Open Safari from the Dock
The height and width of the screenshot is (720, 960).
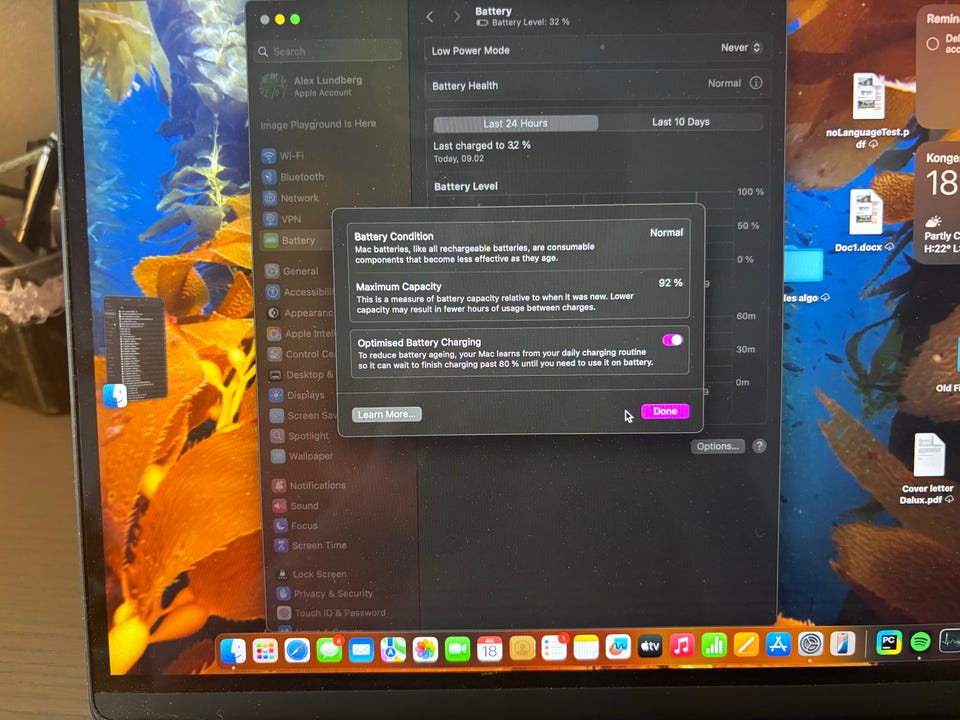coord(297,650)
